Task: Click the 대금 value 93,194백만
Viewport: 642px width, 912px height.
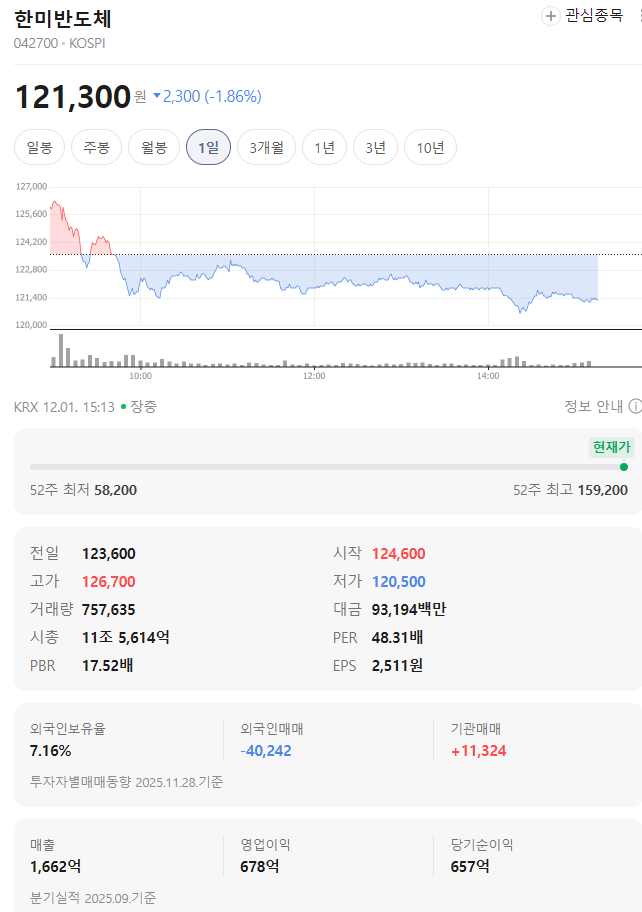Action: (409, 610)
